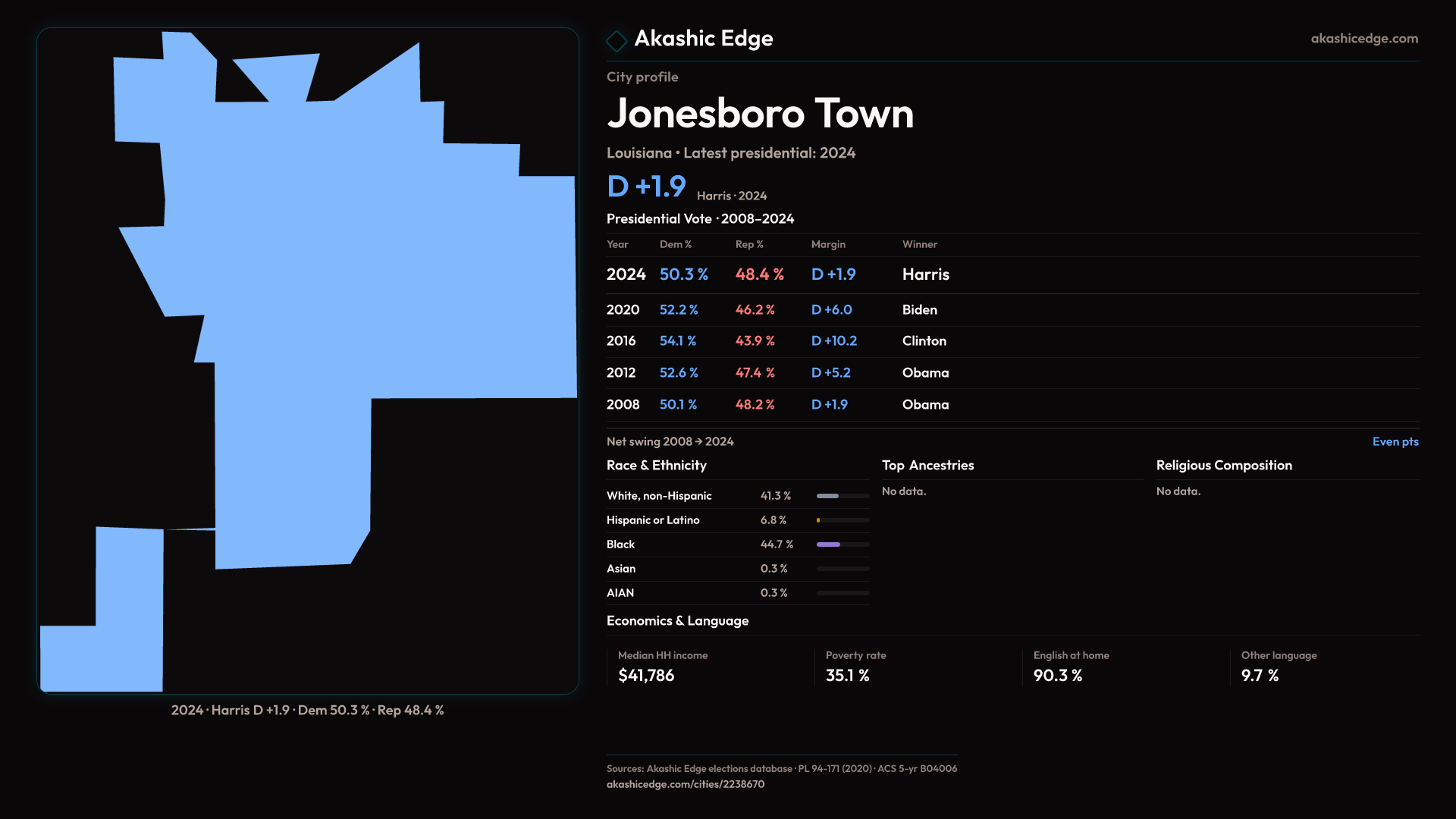Image resolution: width=1456 pixels, height=819 pixels.
Task: Click the Hispanic or Latino orange bar
Action: pyautogui.click(x=819, y=520)
